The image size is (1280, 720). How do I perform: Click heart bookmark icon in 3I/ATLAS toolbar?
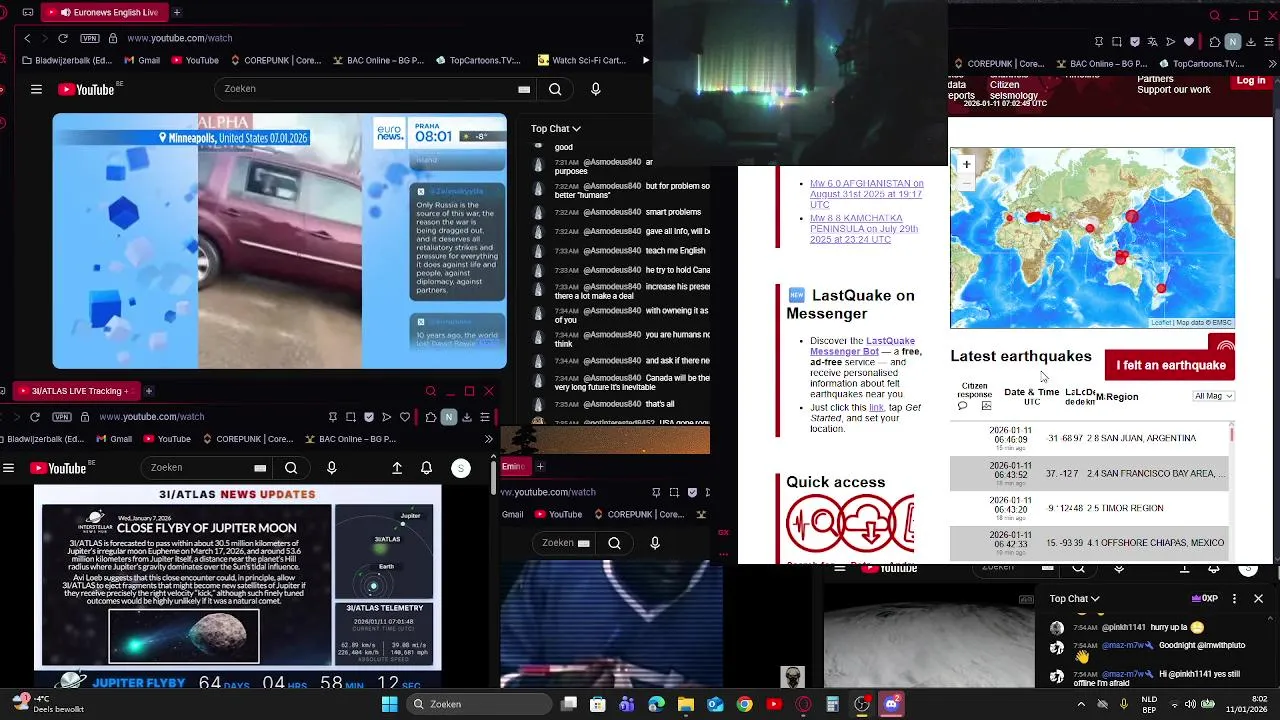click(x=405, y=417)
